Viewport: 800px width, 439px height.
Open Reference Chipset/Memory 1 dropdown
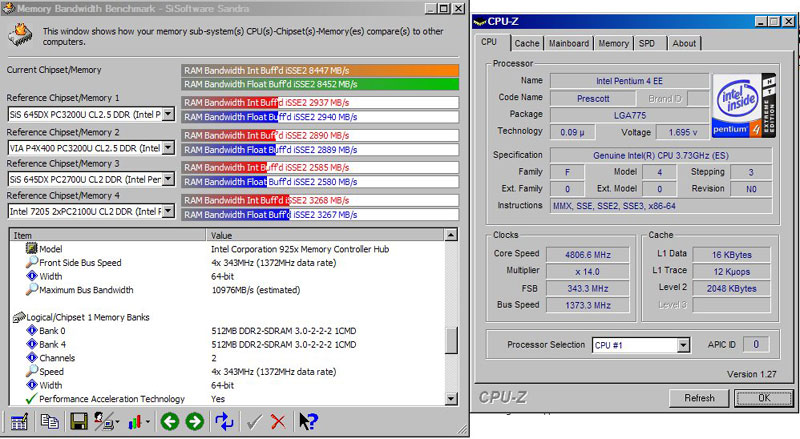[x=168, y=114]
